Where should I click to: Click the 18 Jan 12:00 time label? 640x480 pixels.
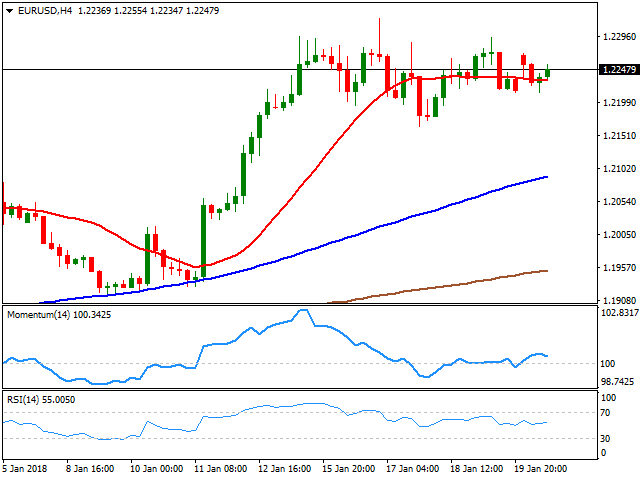click(x=476, y=469)
